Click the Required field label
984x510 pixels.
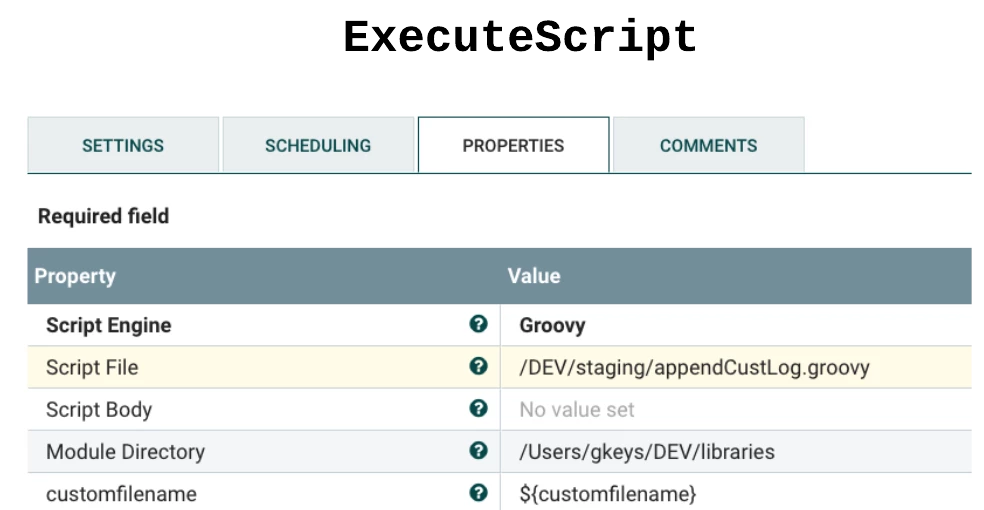104,216
